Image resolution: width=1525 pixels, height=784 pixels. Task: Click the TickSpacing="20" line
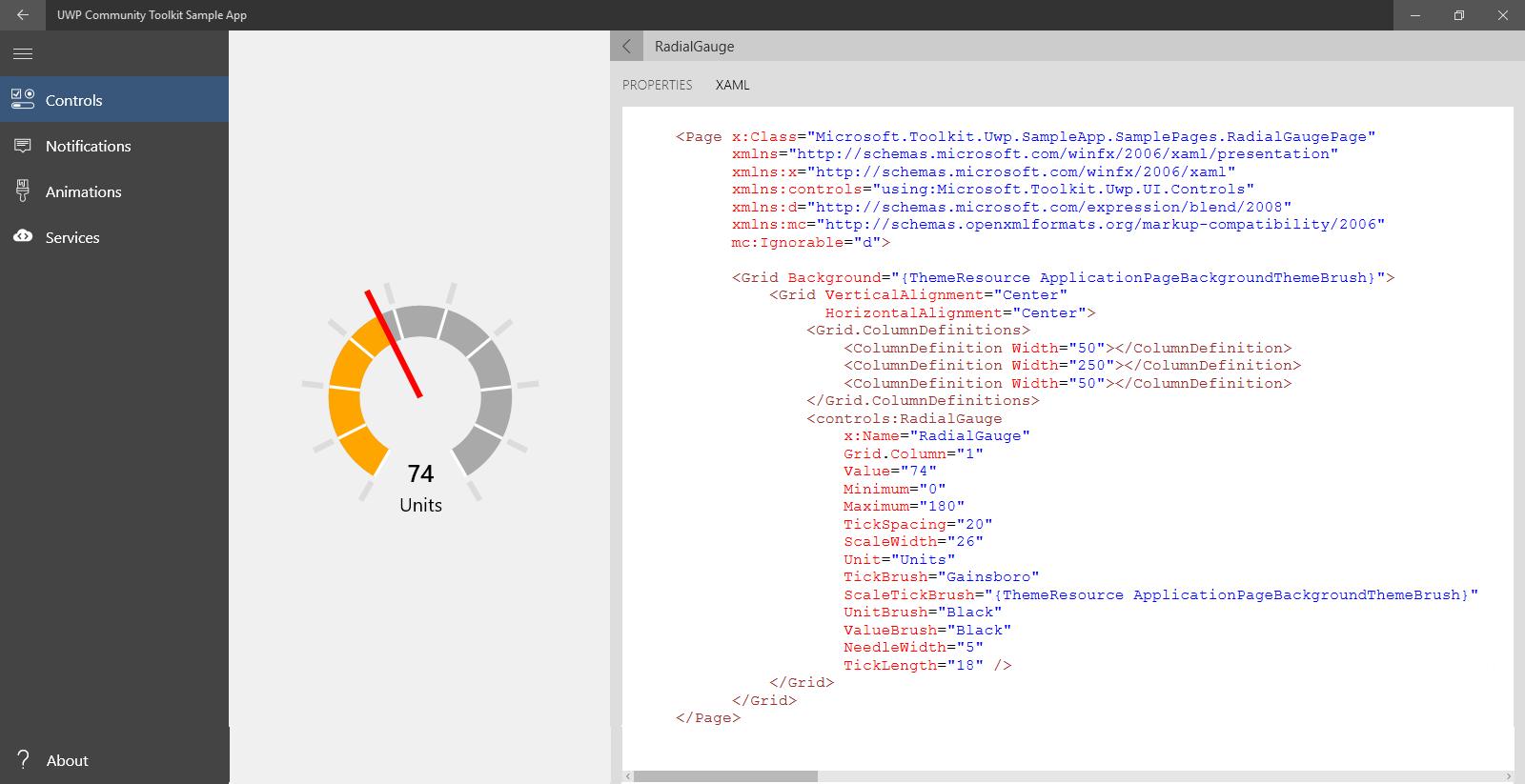[918, 524]
